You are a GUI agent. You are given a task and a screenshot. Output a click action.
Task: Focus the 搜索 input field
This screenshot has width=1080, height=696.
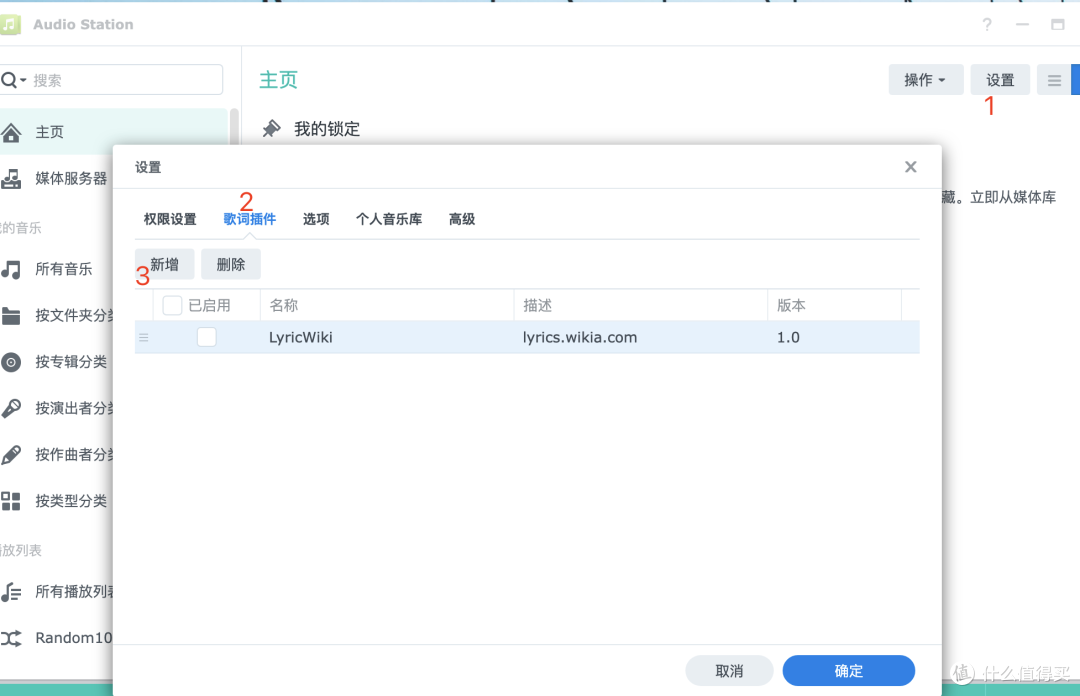click(x=112, y=80)
